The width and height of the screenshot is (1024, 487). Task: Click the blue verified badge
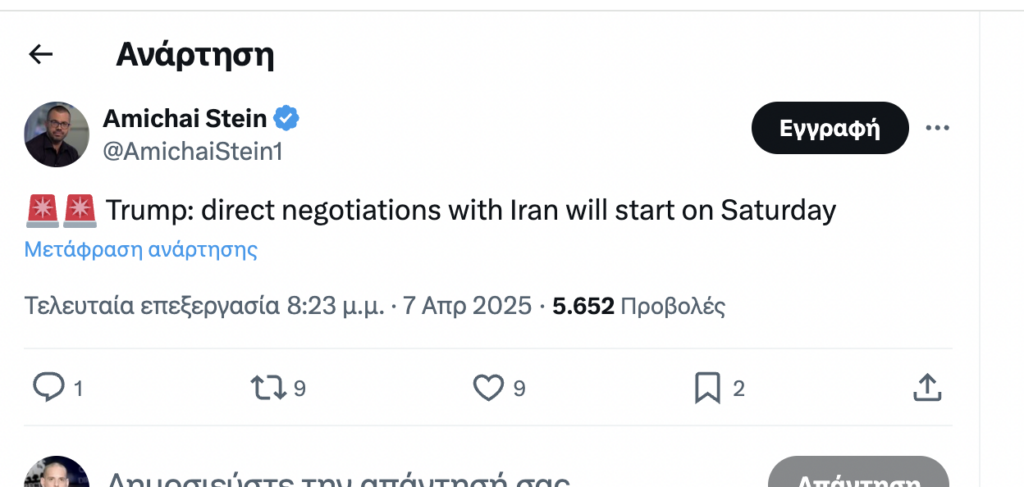pos(287,119)
